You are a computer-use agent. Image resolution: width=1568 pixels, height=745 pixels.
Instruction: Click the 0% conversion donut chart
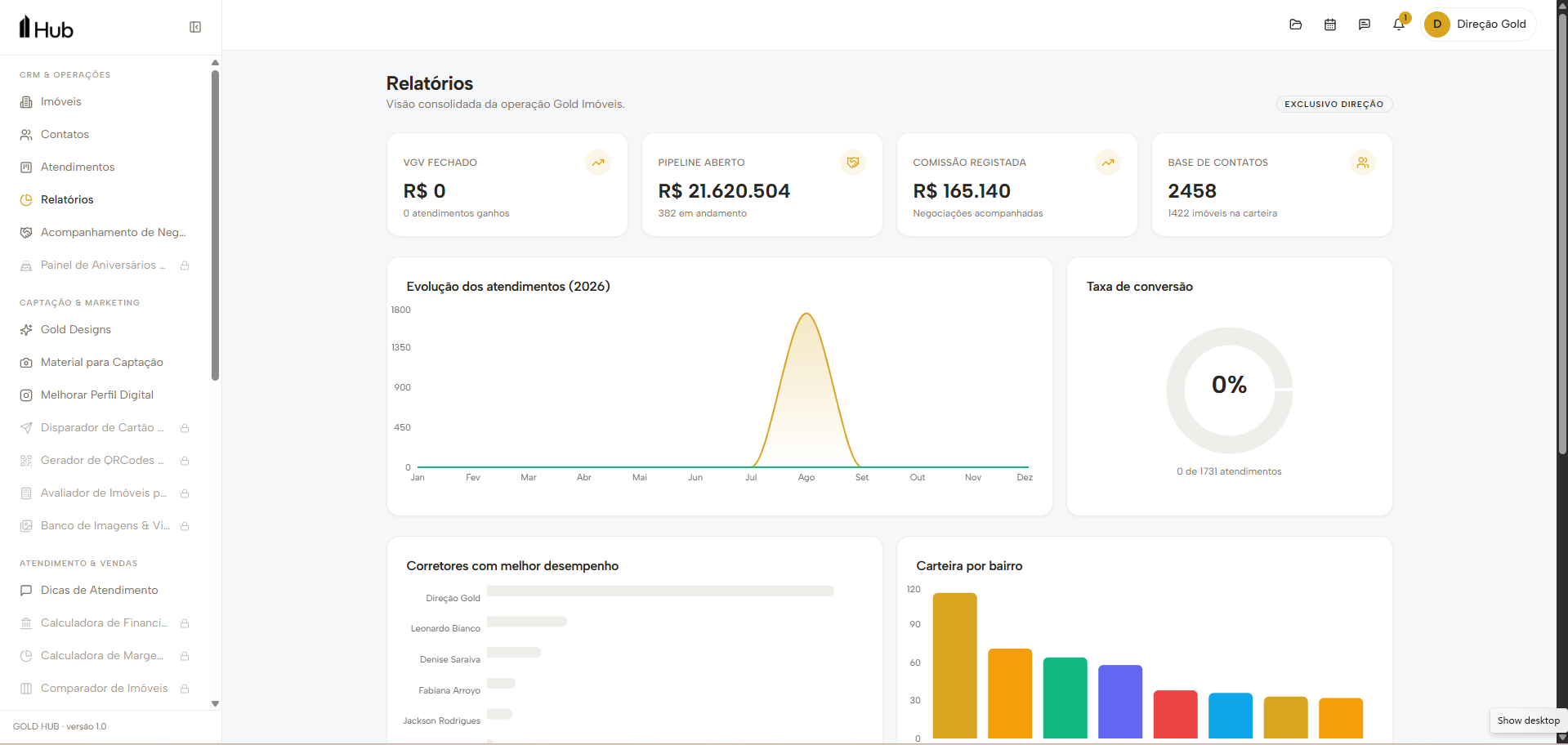click(x=1229, y=390)
